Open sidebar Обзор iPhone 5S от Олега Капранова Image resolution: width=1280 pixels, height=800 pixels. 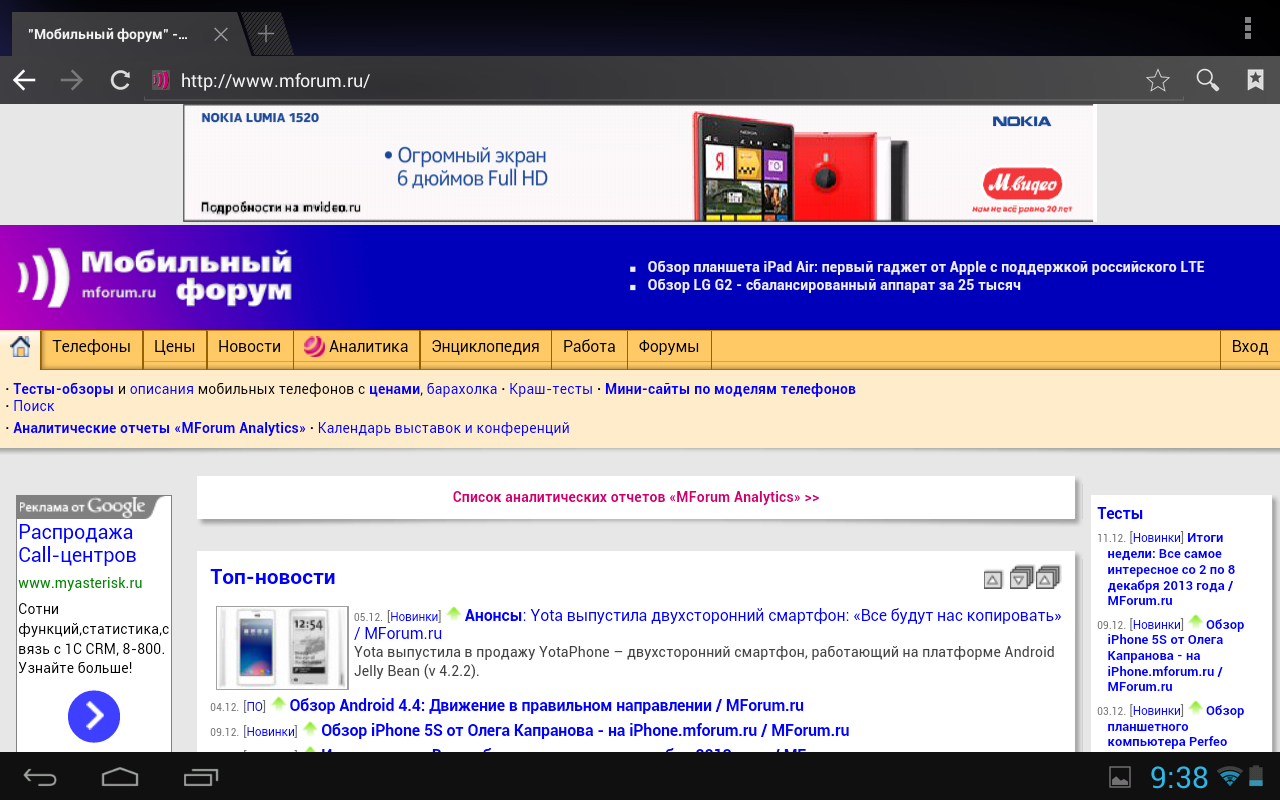pyautogui.click(x=1176, y=655)
